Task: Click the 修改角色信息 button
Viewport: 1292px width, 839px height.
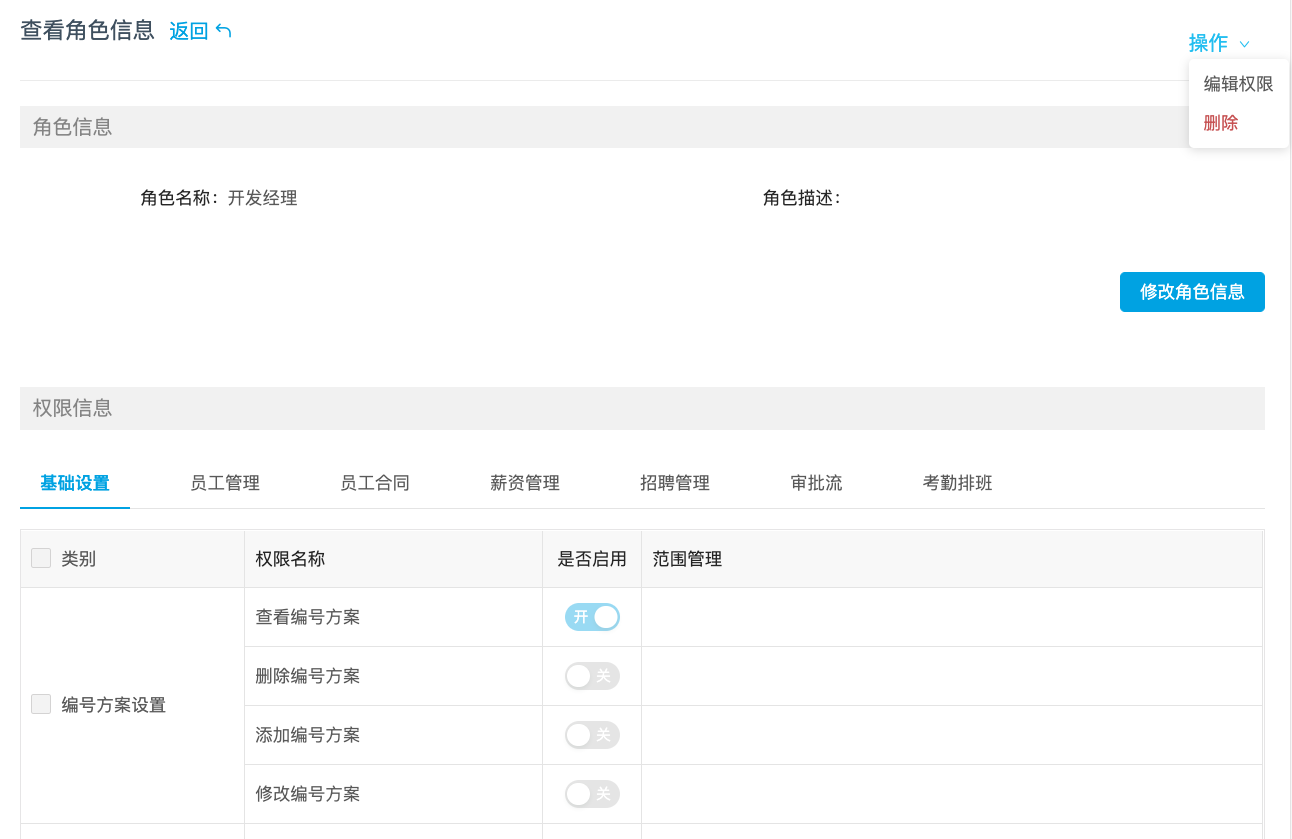Action: tap(1192, 292)
